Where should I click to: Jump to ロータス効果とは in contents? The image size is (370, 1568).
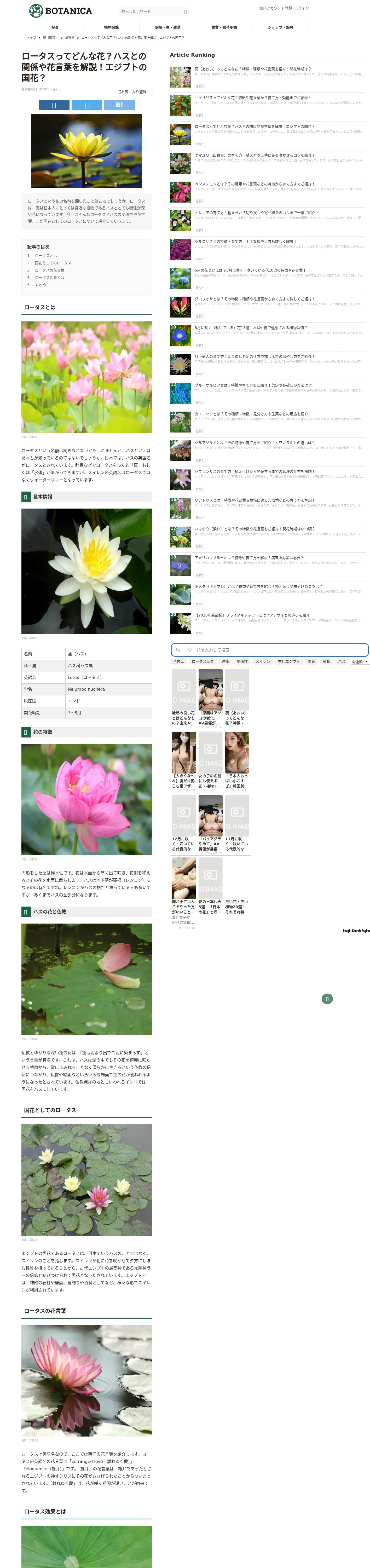(x=49, y=278)
